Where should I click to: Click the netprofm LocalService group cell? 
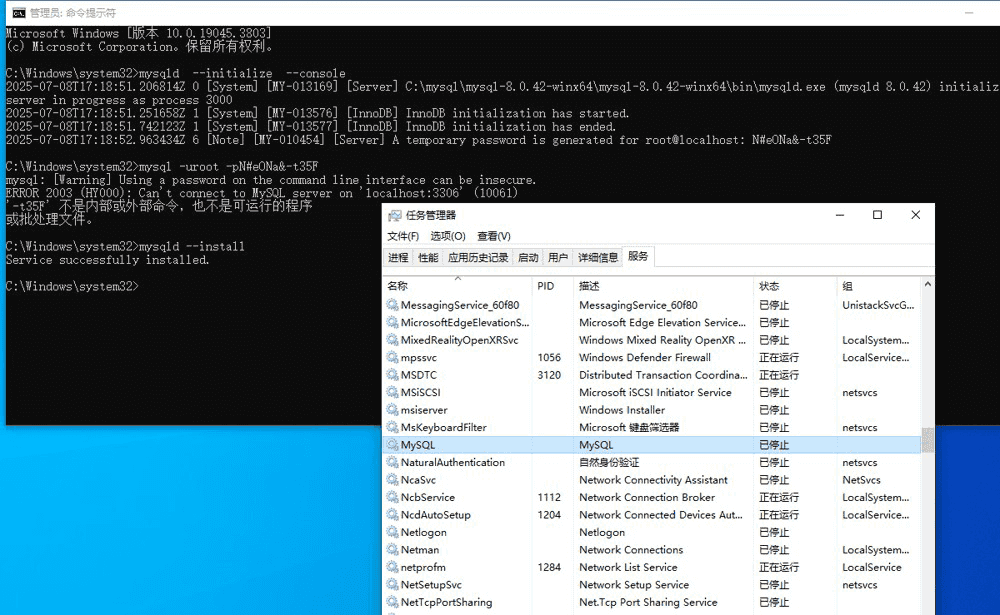872,567
